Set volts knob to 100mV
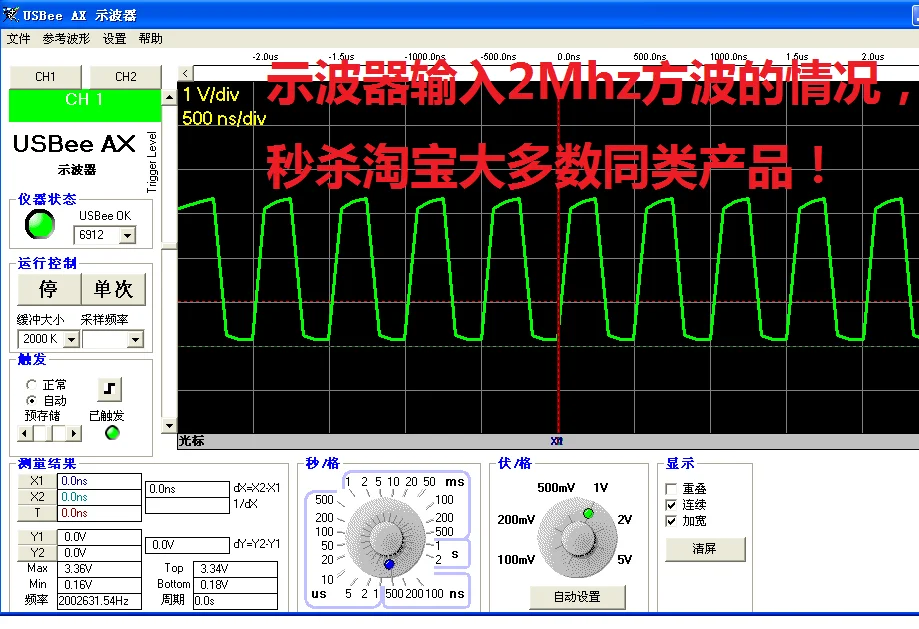This screenshot has height=629, width=919. pos(516,559)
